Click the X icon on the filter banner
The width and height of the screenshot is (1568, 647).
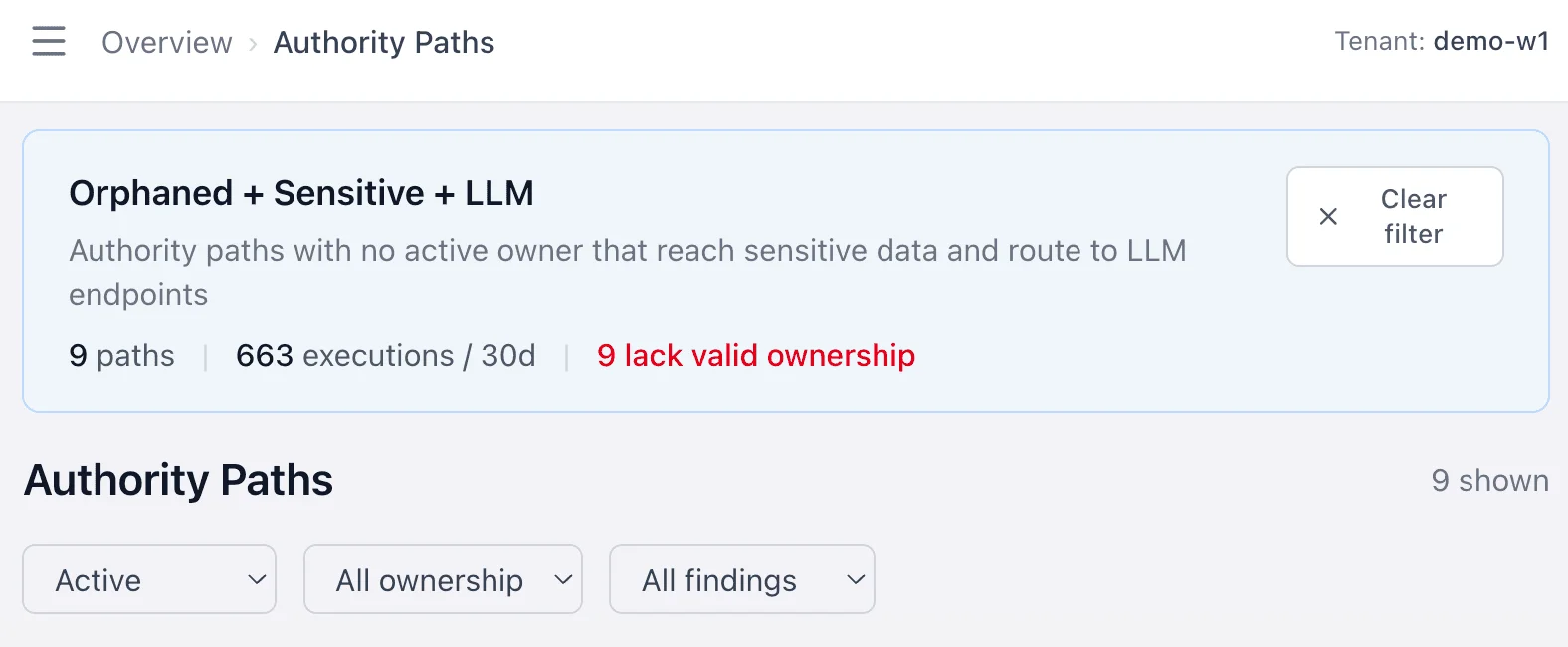click(1327, 216)
